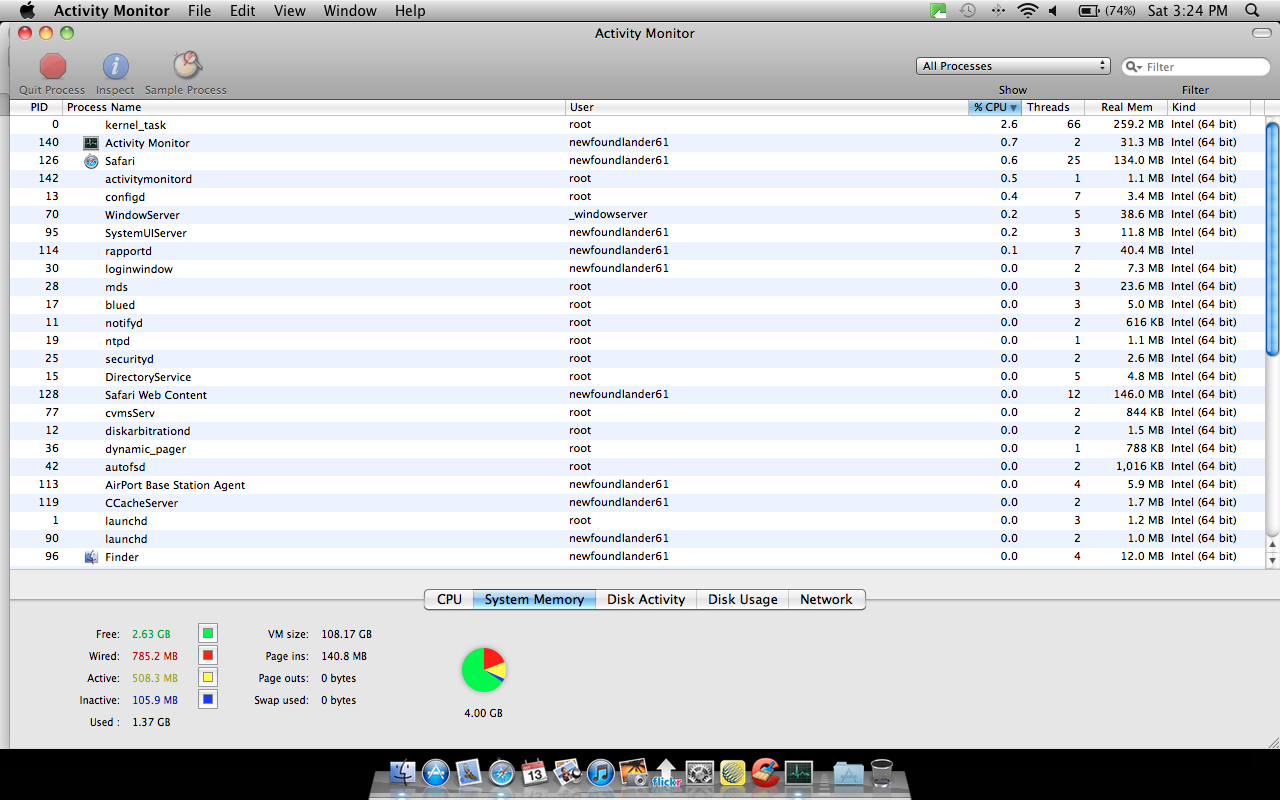Click Activity Monitor icon in the Dock
Screen dimensions: 1280x800
coord(799,772)
